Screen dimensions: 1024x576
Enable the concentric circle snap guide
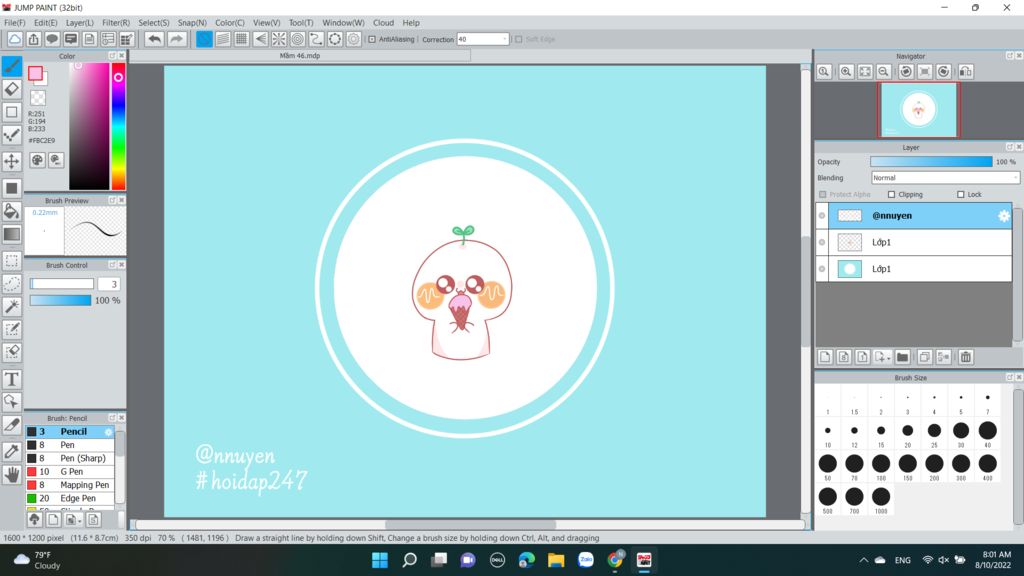tap(298, 39)
